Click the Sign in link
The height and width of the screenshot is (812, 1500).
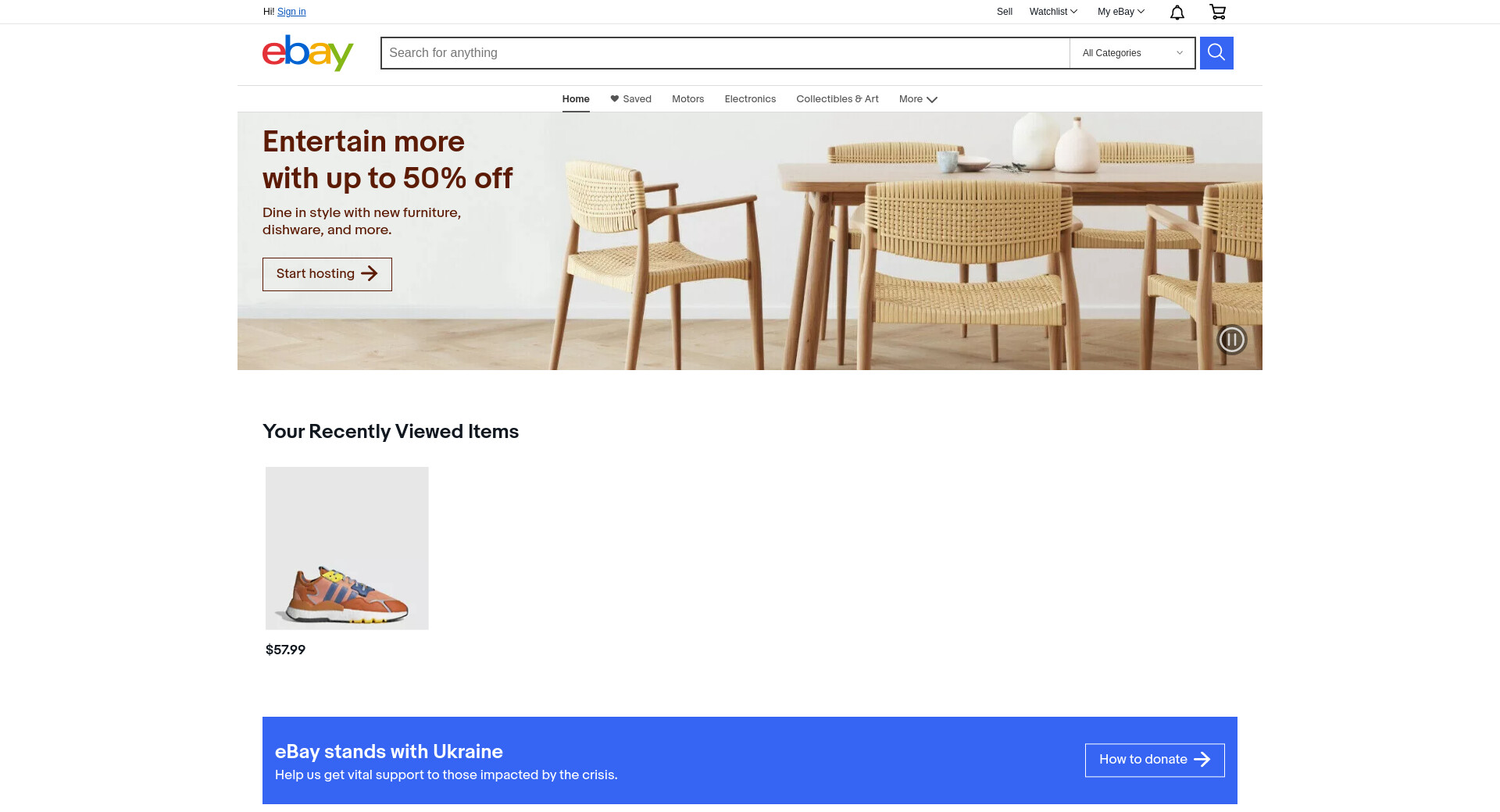pyautogui.click(x=291, y=12)
